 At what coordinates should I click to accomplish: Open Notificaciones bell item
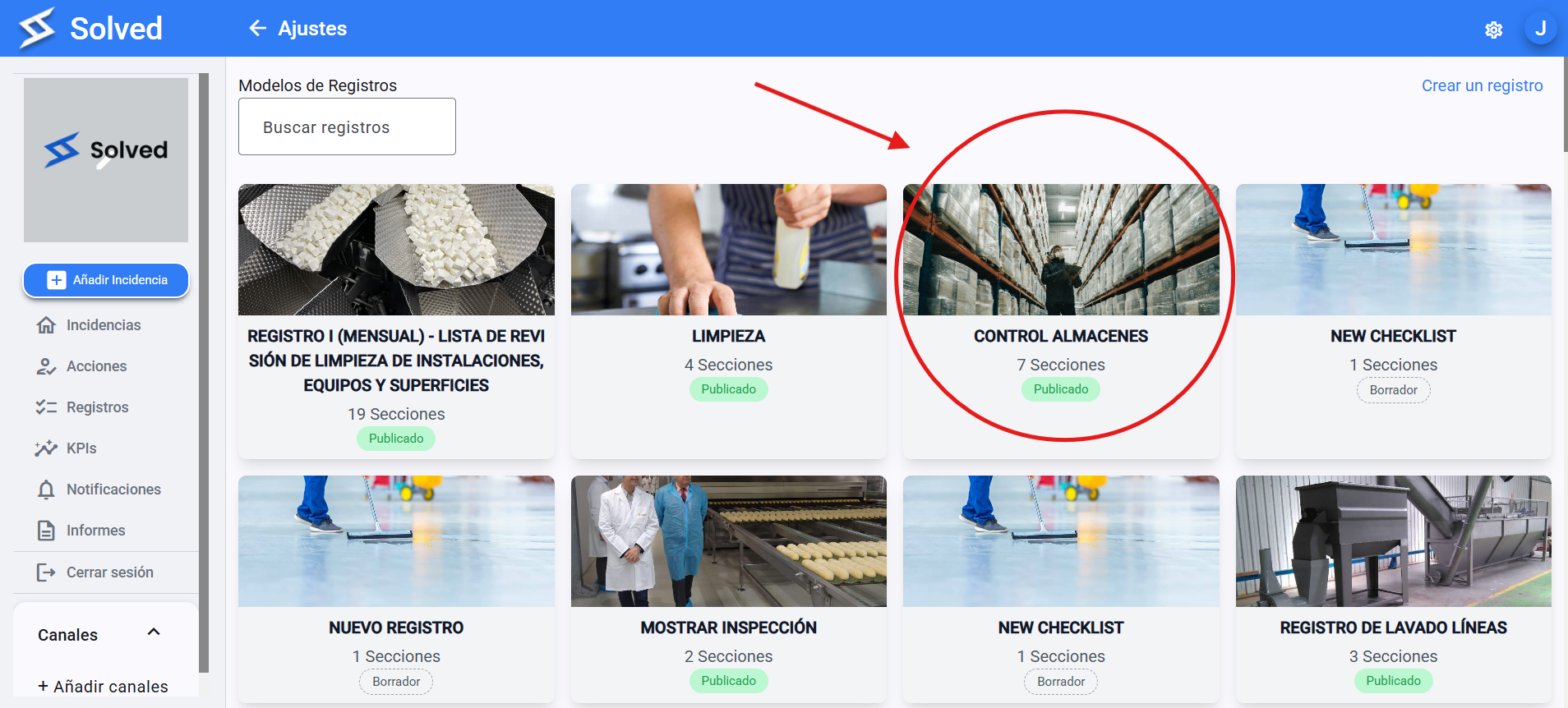click(113, 490)
